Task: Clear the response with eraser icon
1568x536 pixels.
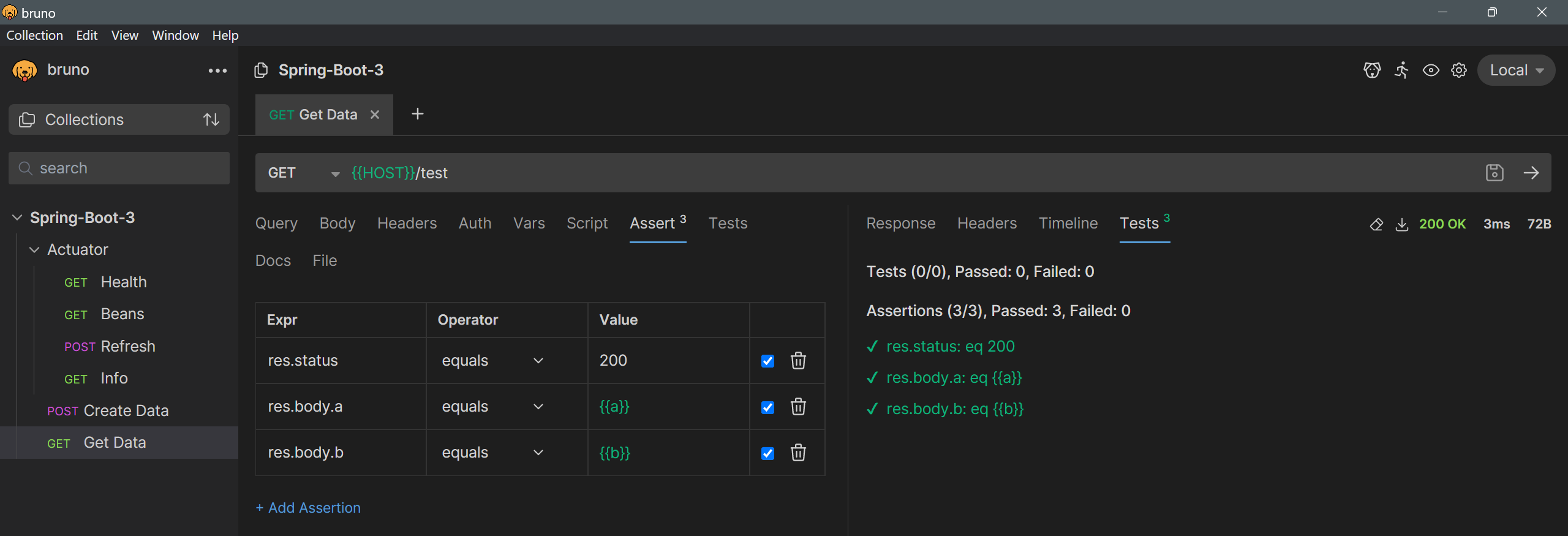Action: click(x=1376, y=224)
